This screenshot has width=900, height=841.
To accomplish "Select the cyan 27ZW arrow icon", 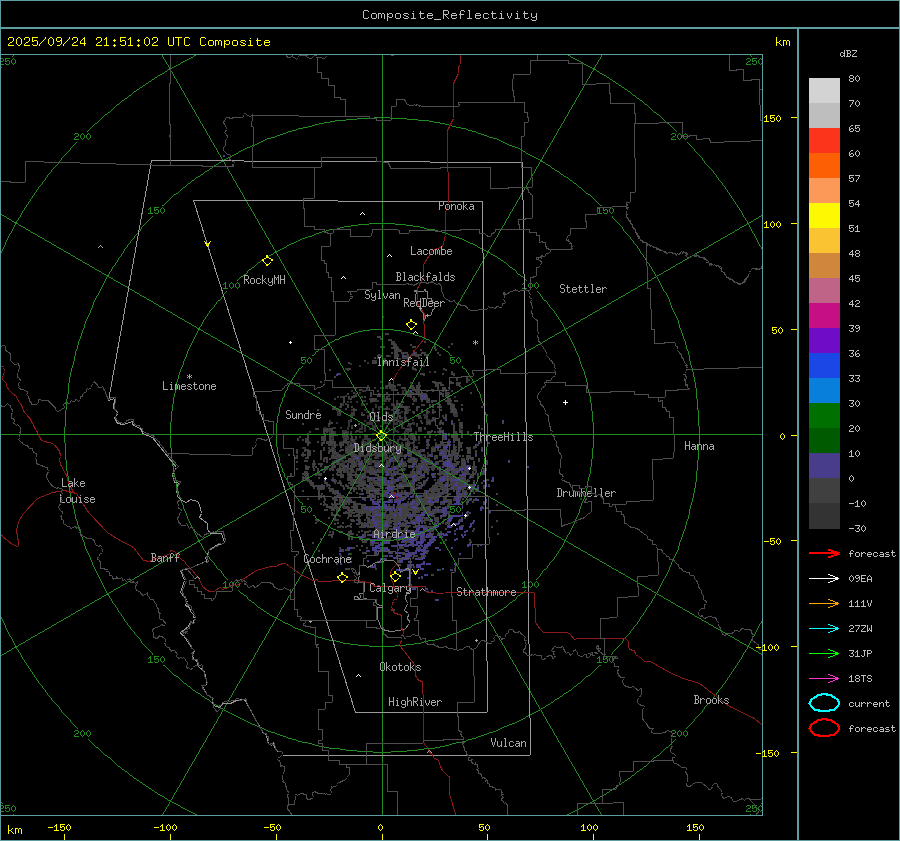I will click(x=824, y=628).
